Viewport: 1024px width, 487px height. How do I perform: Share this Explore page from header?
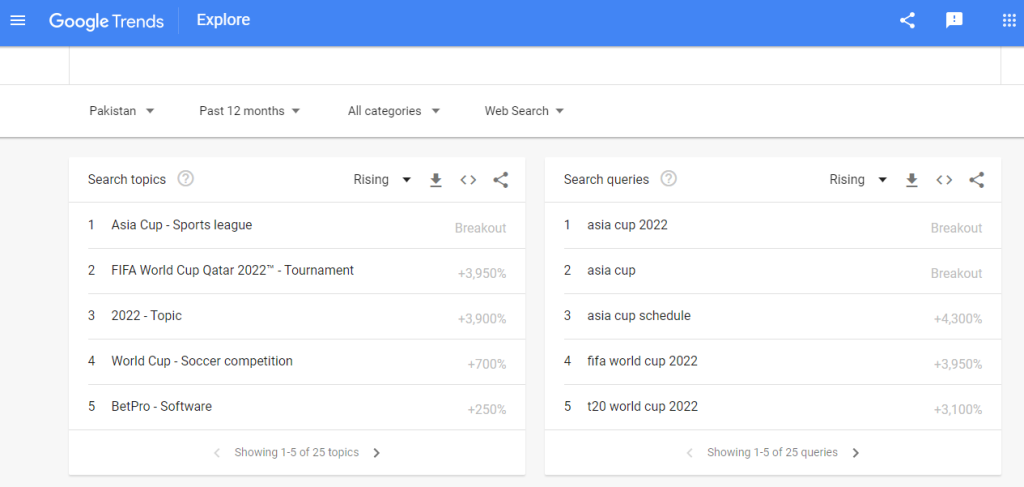point(907,20)
